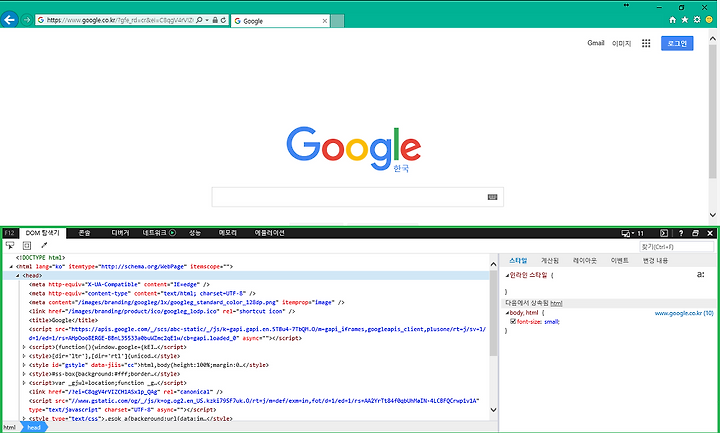
Task: Open the browser Home icon
Action: 672,20
